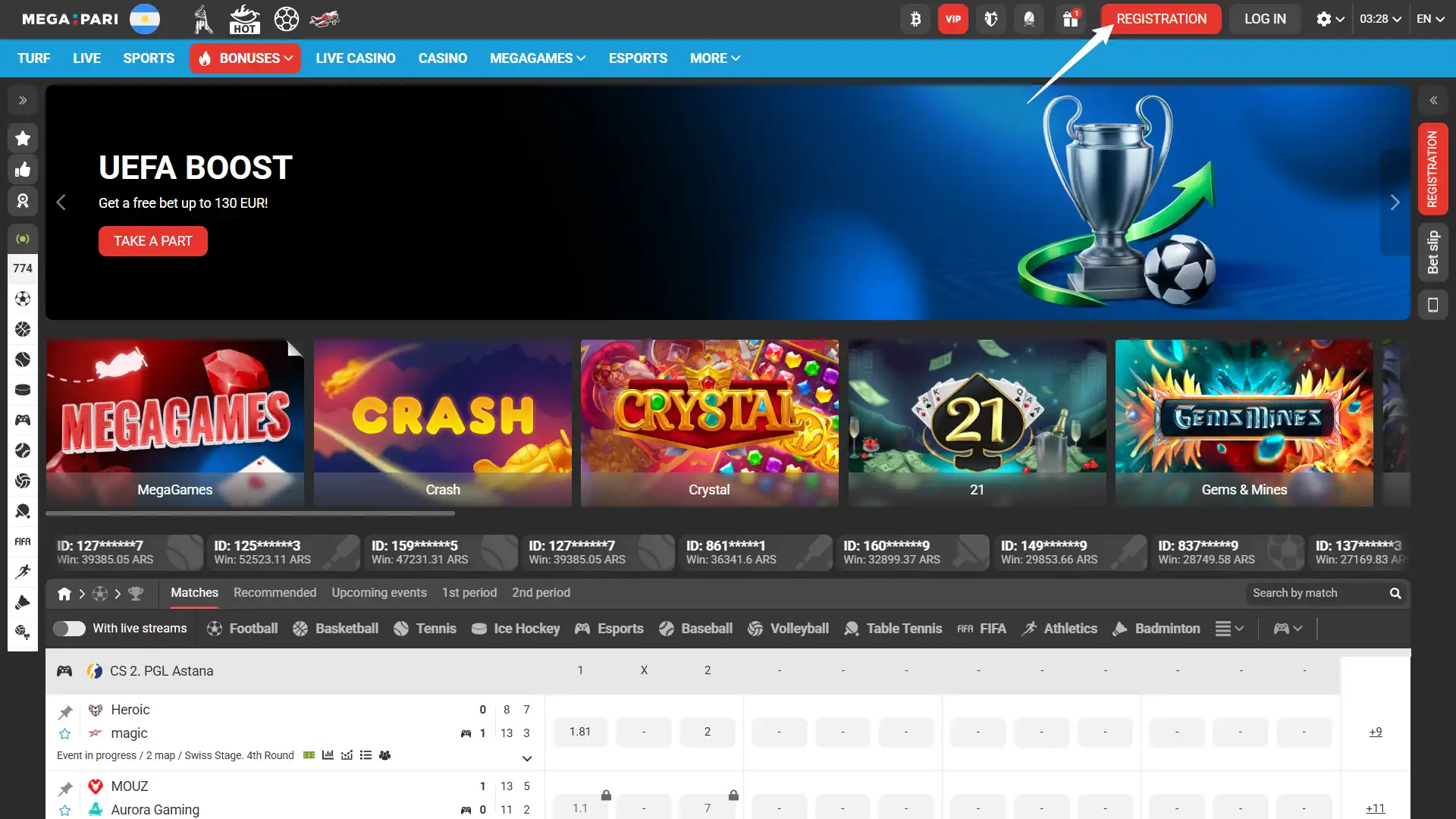
Task: Open the EN language dropdown
Action: [1430, 19]
